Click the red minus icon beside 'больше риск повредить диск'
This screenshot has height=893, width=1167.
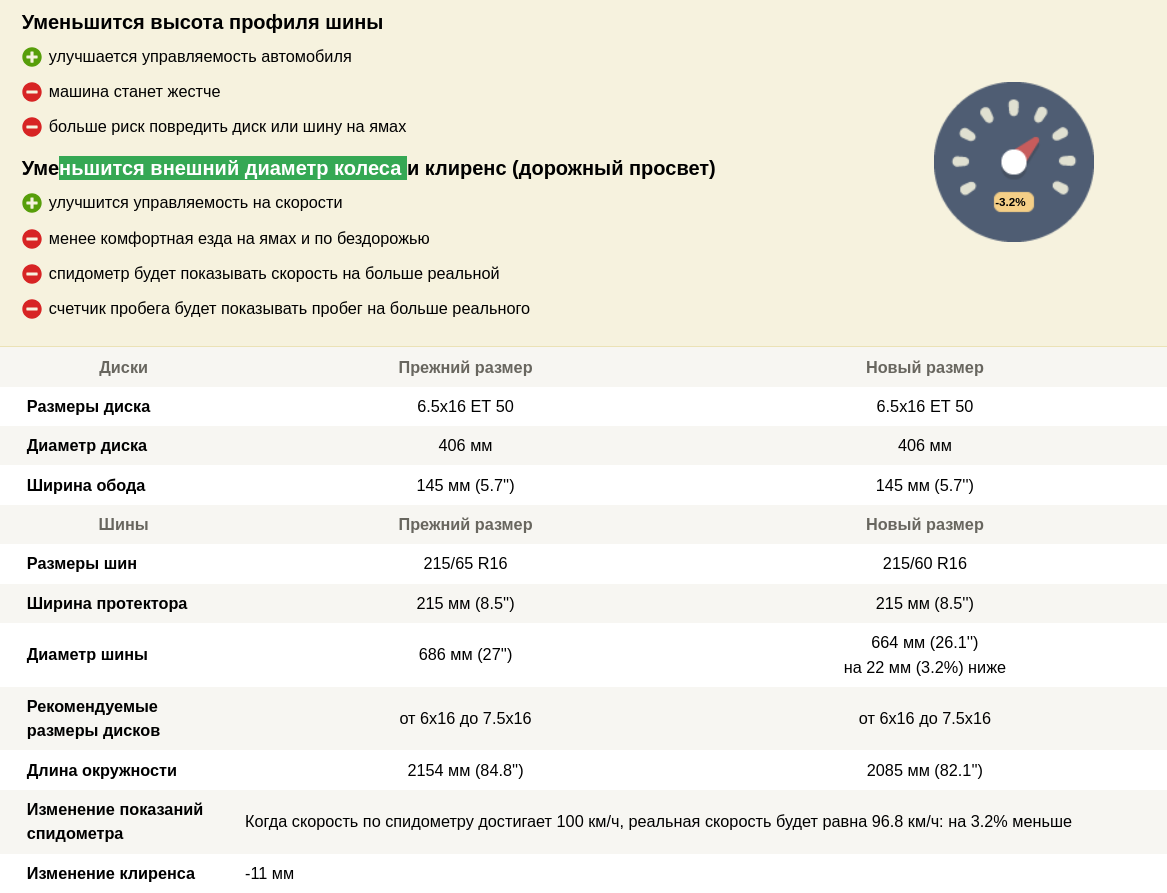pos(32,127)
